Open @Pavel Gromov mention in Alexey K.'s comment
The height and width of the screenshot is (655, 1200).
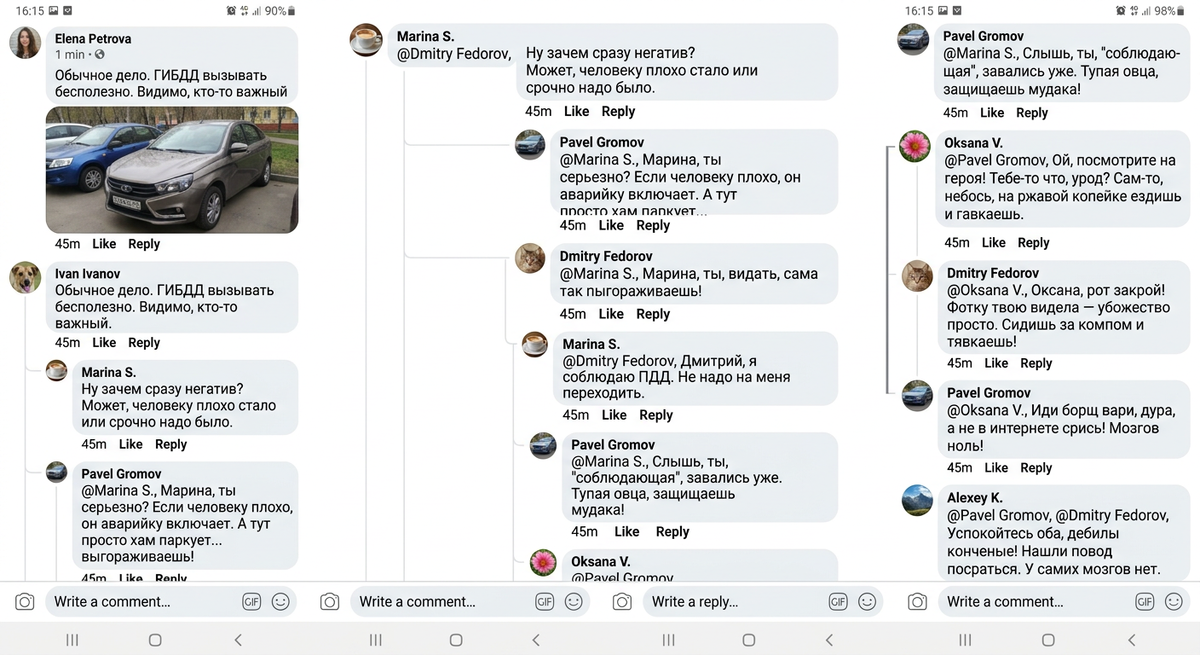(x=999, y=516)
